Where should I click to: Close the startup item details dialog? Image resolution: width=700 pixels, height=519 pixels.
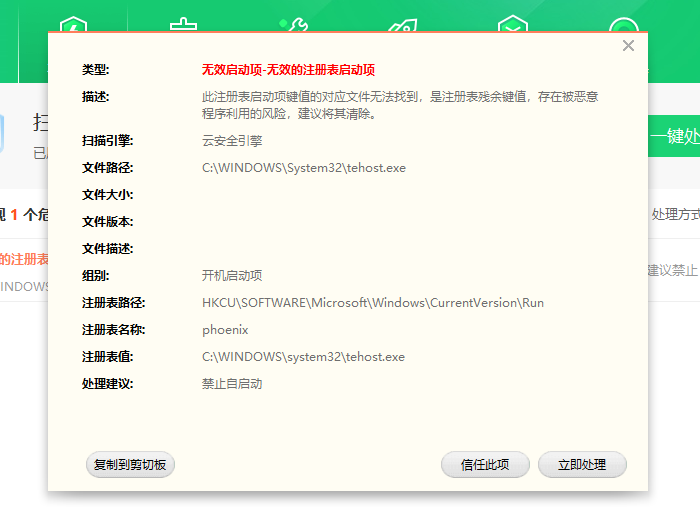point(628,46)
